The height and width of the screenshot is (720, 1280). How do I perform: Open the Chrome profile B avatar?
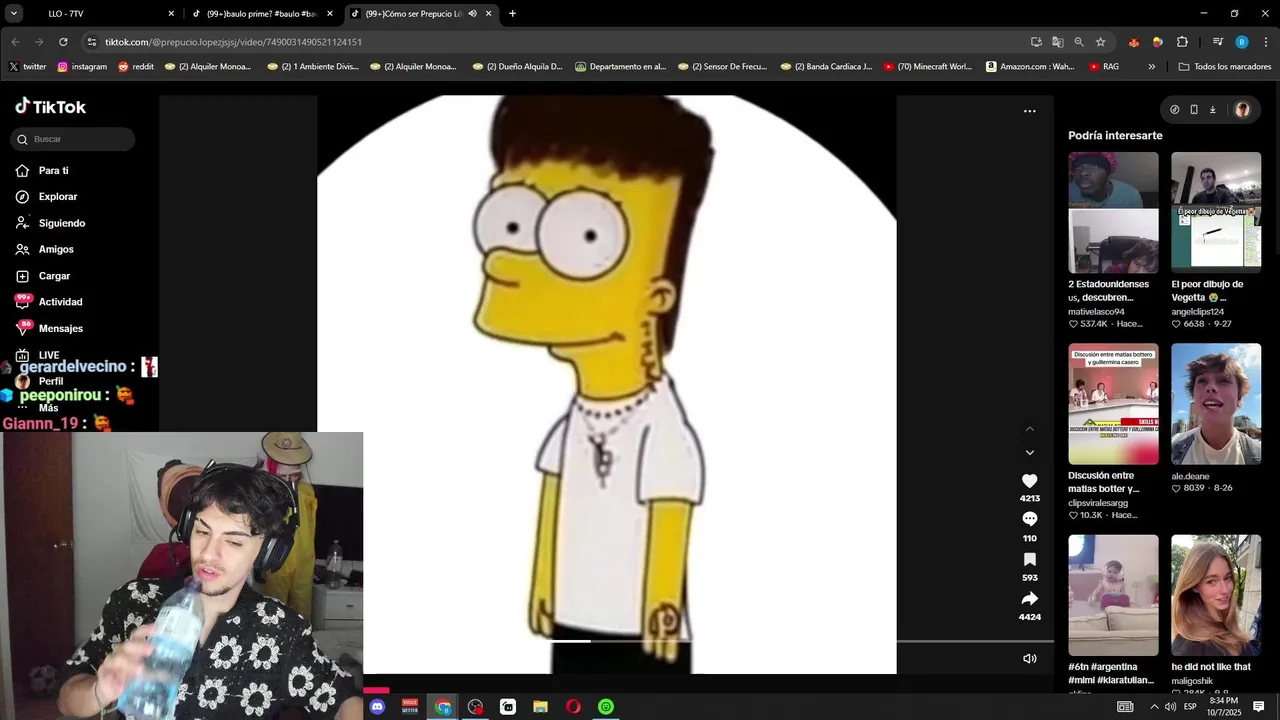[x=1242, y=42]
